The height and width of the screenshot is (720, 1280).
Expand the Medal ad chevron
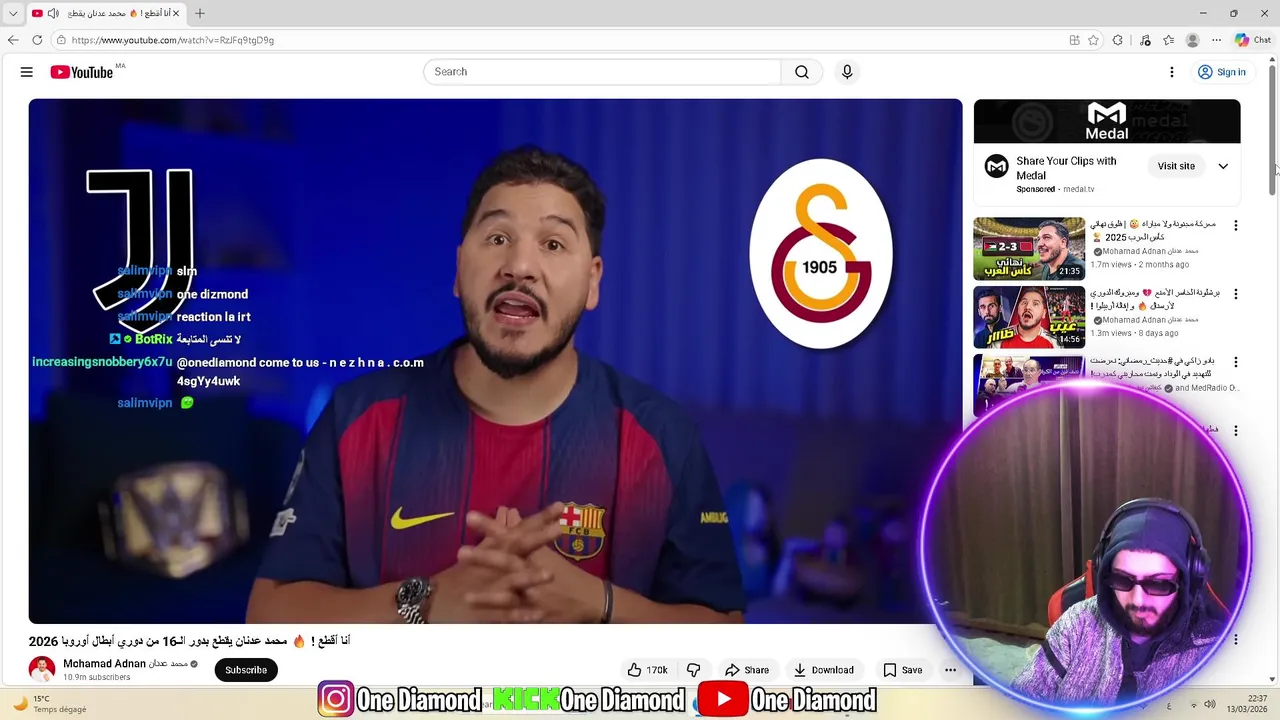pos(1223,166)
